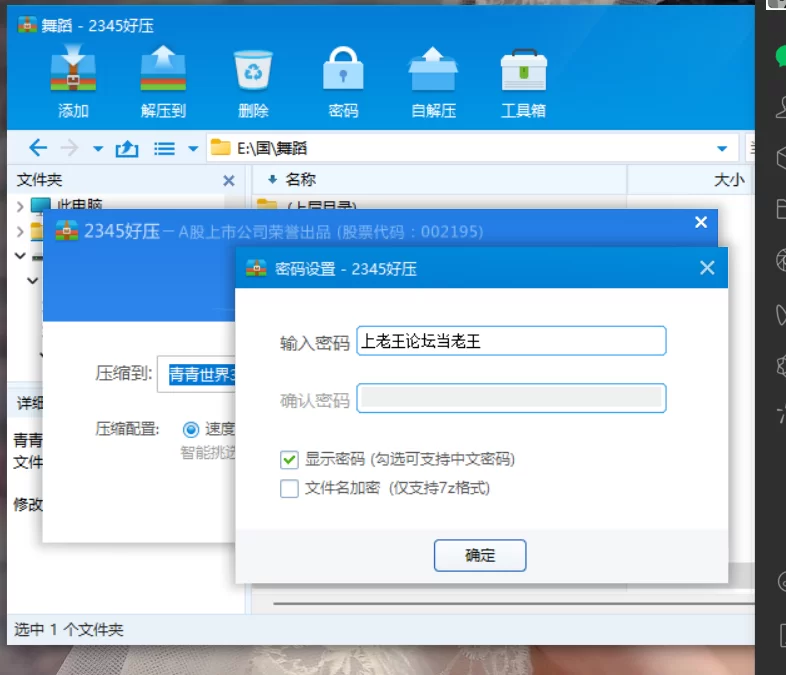Expand the second folder tree node
786x675 pixels.
click(20, 231)
